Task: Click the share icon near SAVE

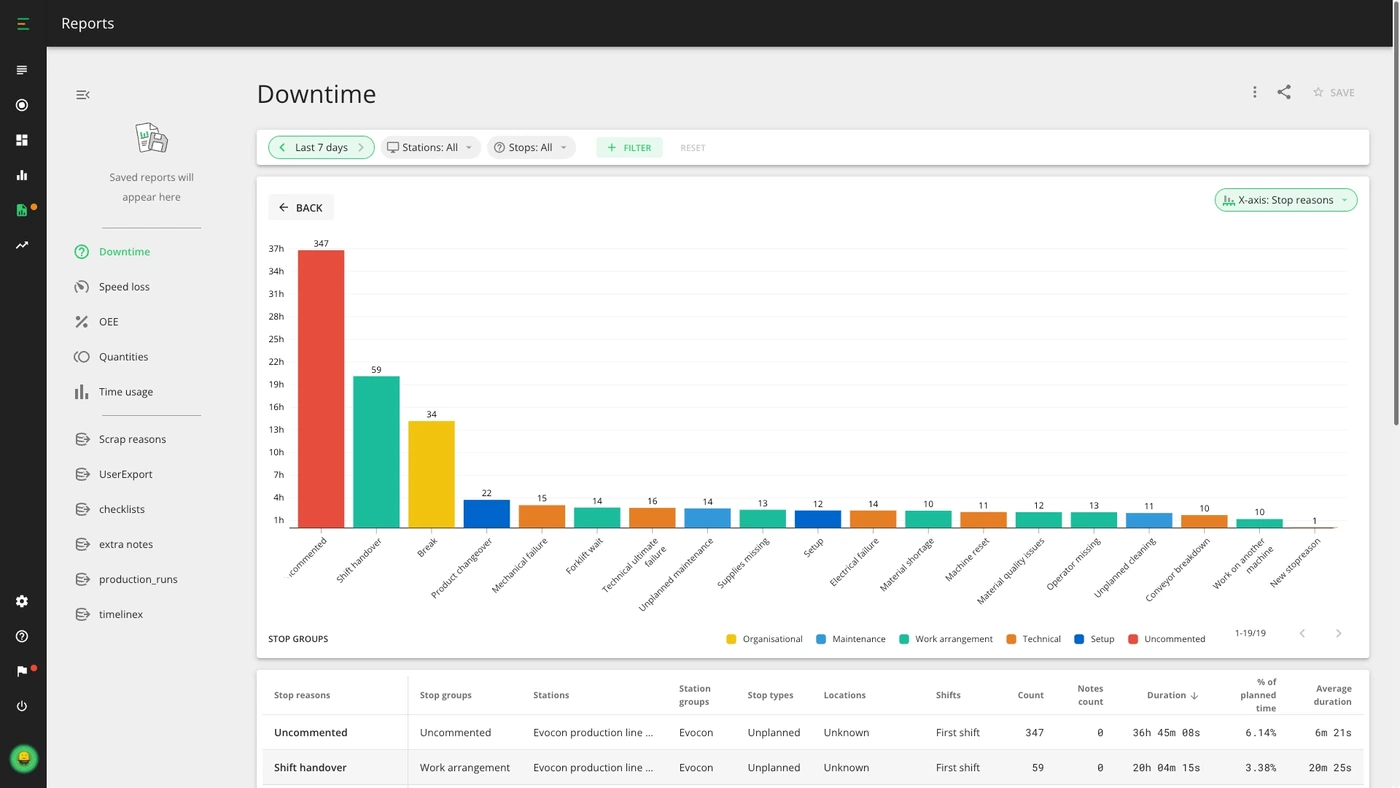Action: tap(1284, 92)
